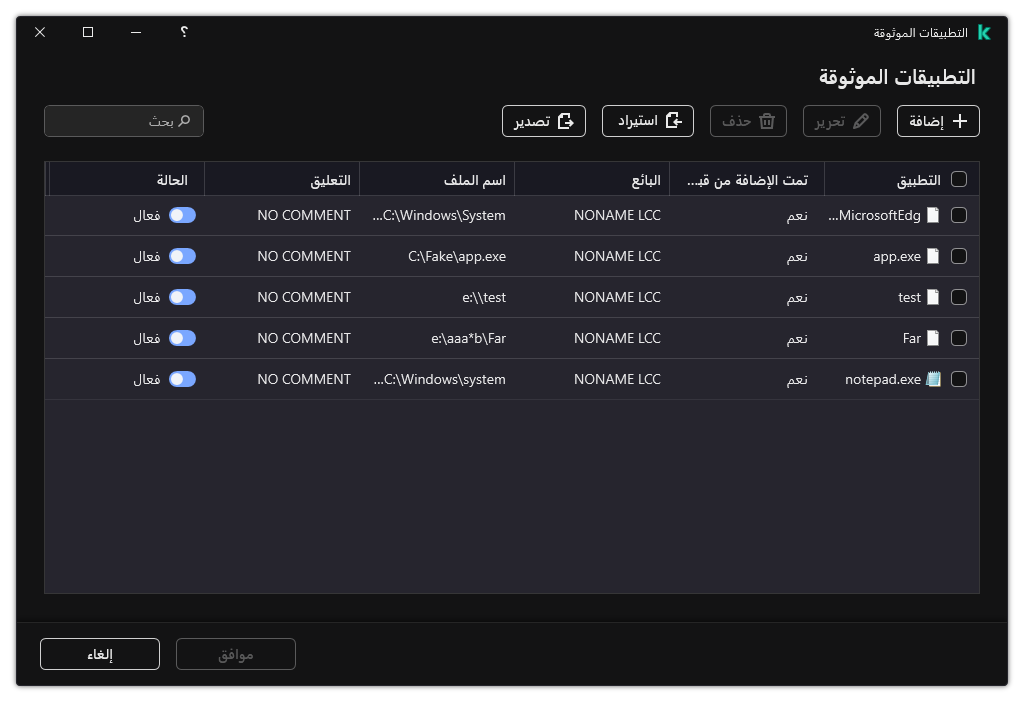1024x702 pixels.
Task: Click the إلغاء button
Action: (99, 653)
